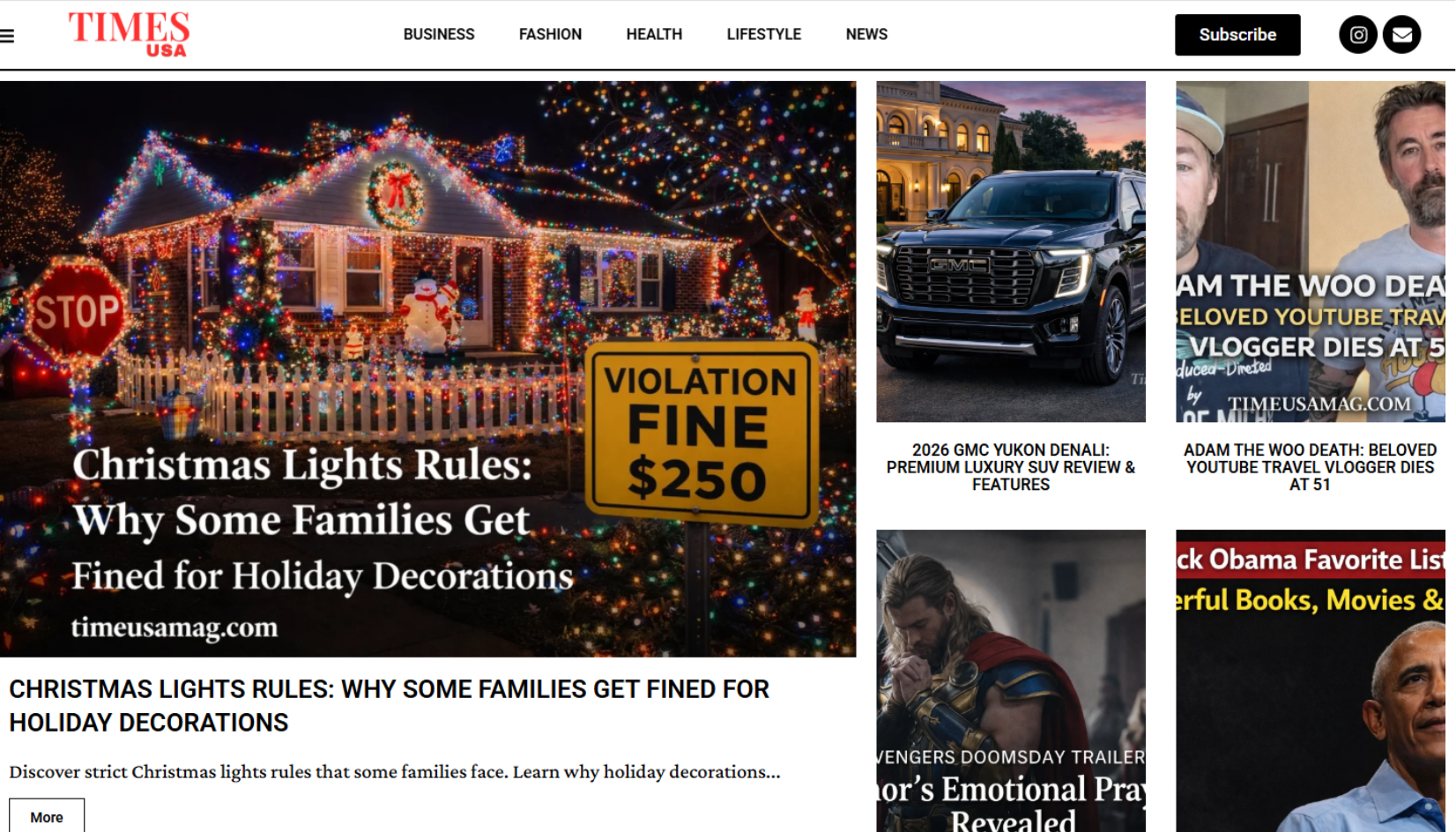Open the 2026 GMC Yukon Denali headline
Viewport: 1456px width, 832px height.
(x=1011, y=467)
